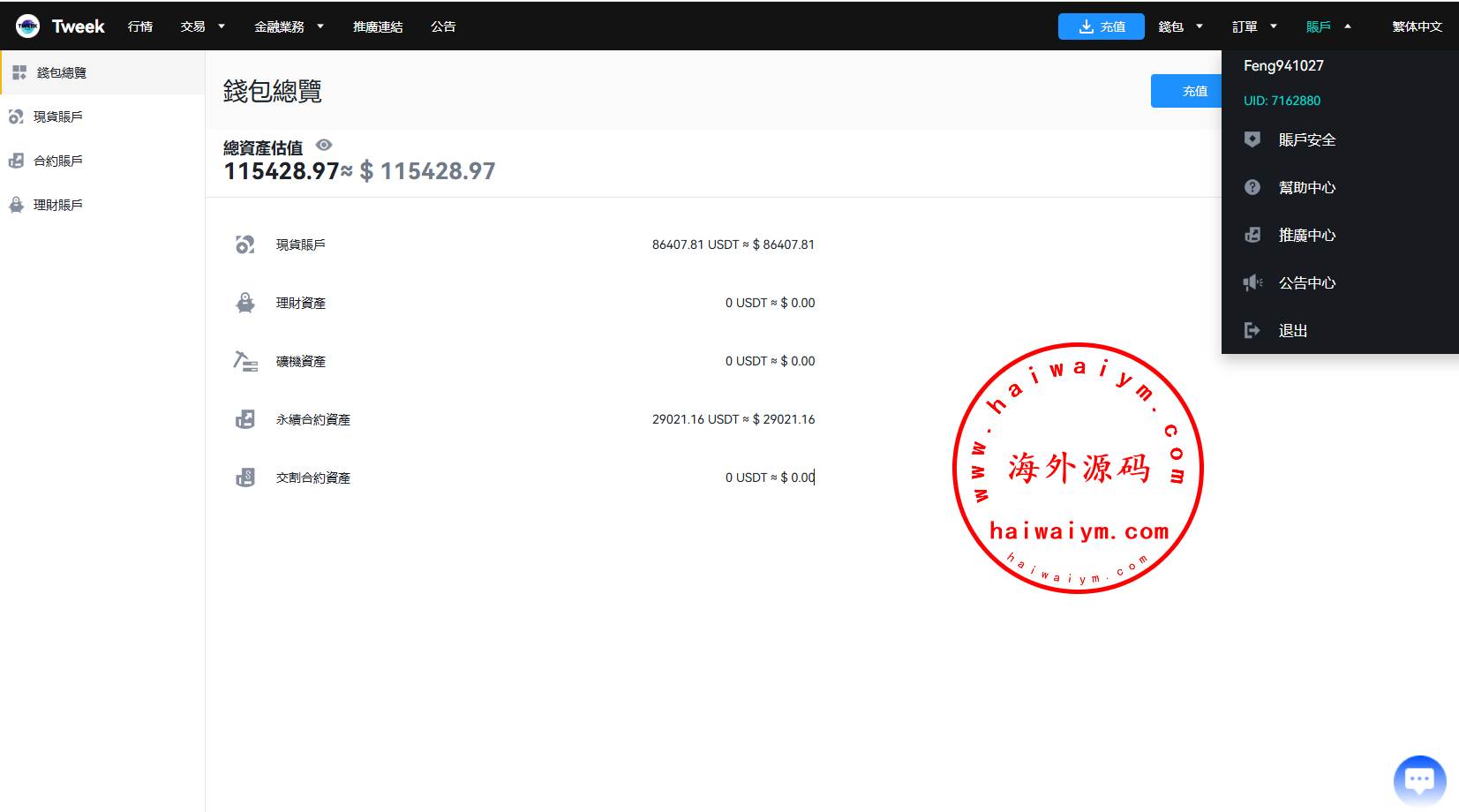Click the blue 充值 button with download icon
The height and width of the screenshot is (812, 1459).
(1101, 26)
